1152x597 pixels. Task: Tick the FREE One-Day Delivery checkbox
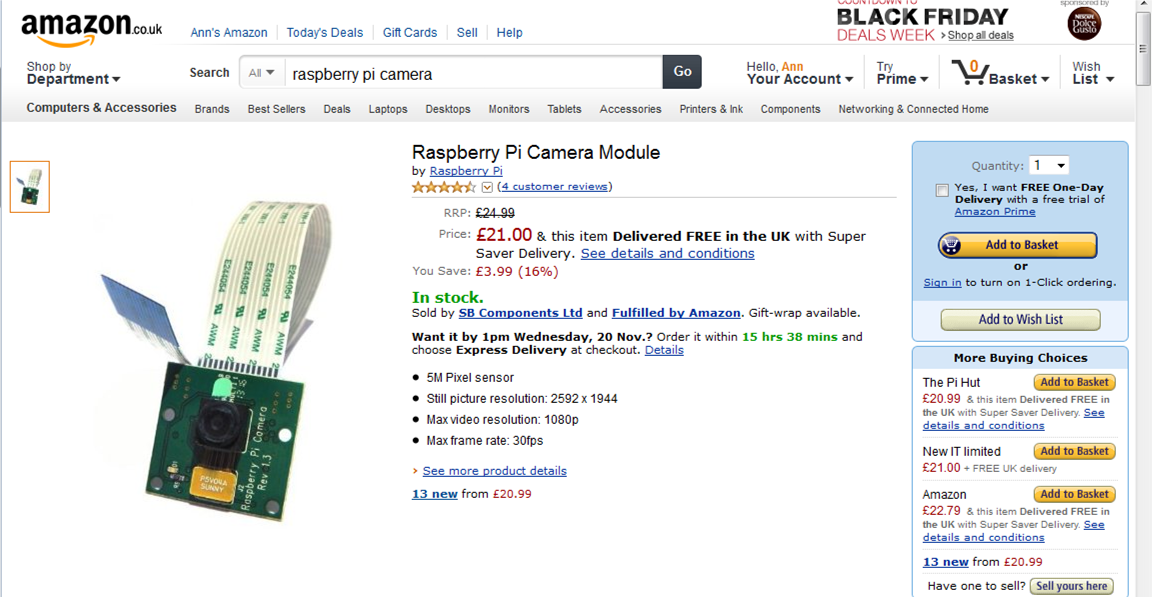click(x=942, y=190)
